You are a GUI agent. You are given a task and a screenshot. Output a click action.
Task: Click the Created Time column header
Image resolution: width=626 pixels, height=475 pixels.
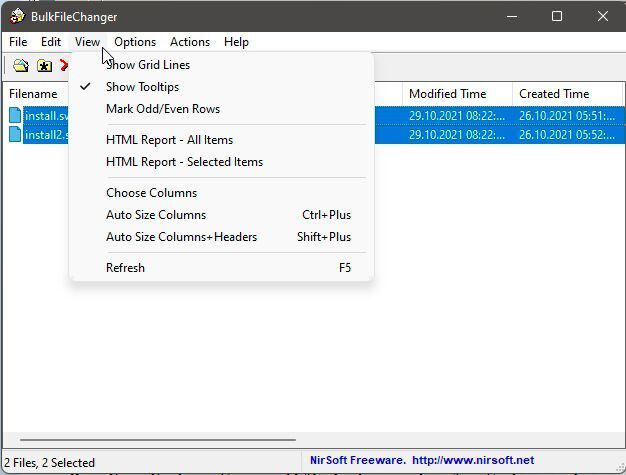pyautogui.click(x=554, y=94)
